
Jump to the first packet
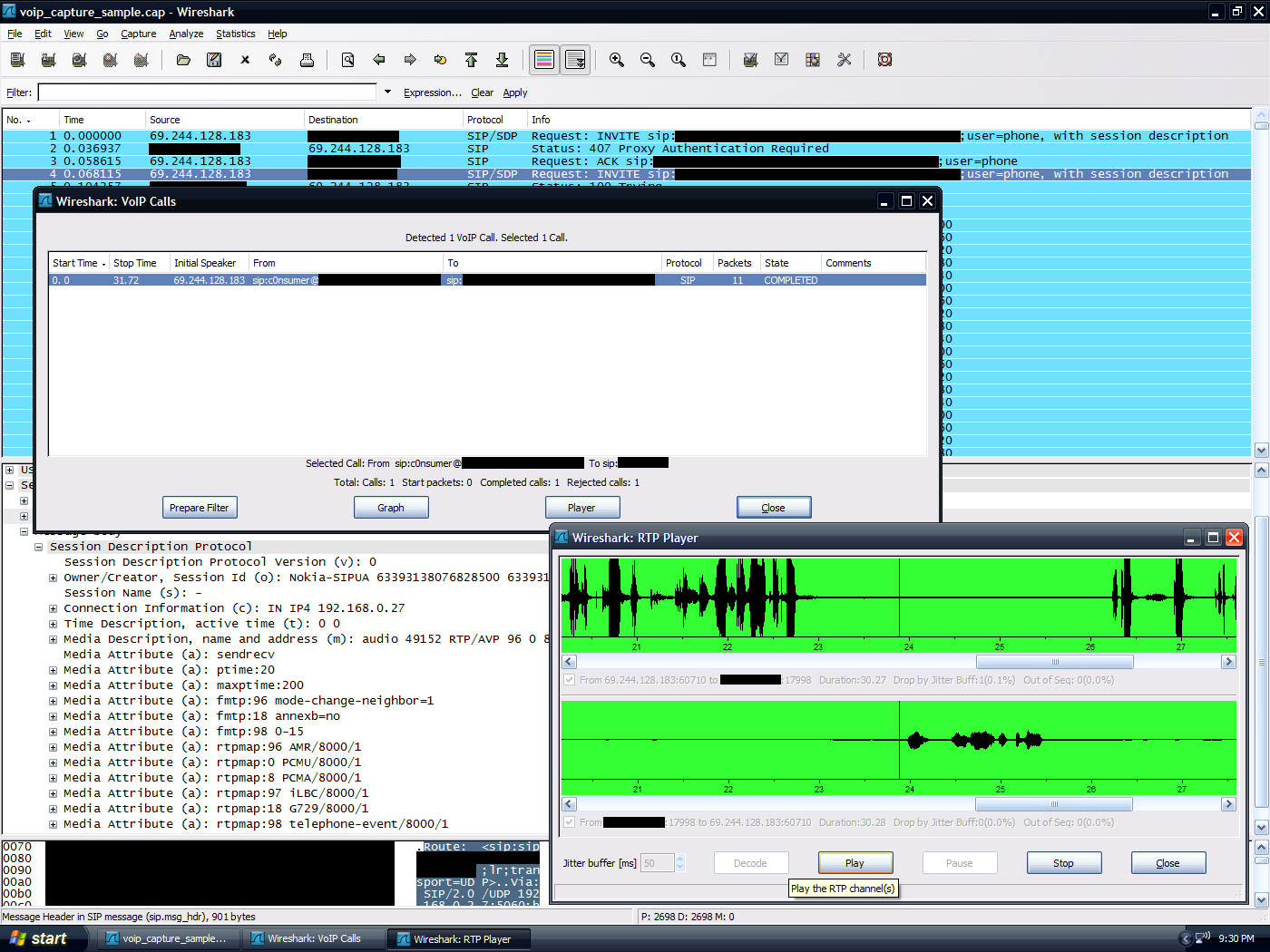[x=472, y=60]
